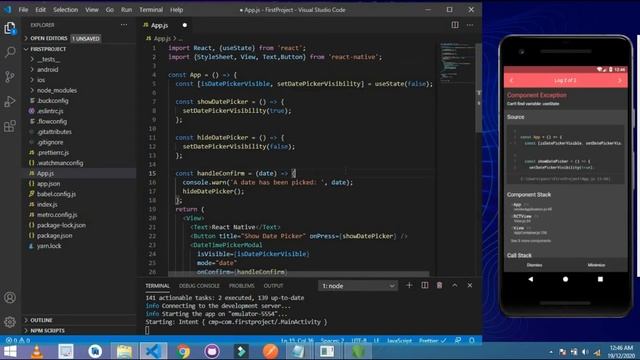Click the Split Editor icon
Viewport: 640px width, 360px height.
pyautogui.click(x=455, y=25)
